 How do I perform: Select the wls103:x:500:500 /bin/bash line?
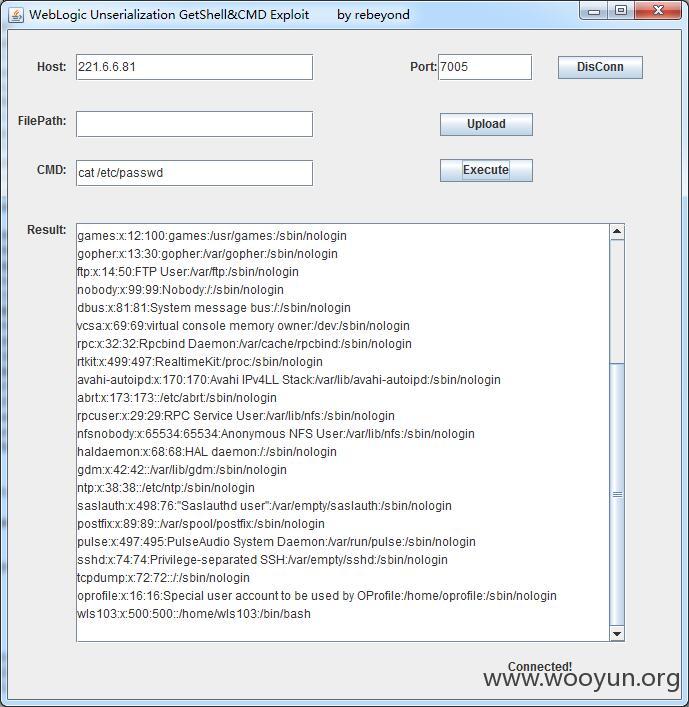194,615
